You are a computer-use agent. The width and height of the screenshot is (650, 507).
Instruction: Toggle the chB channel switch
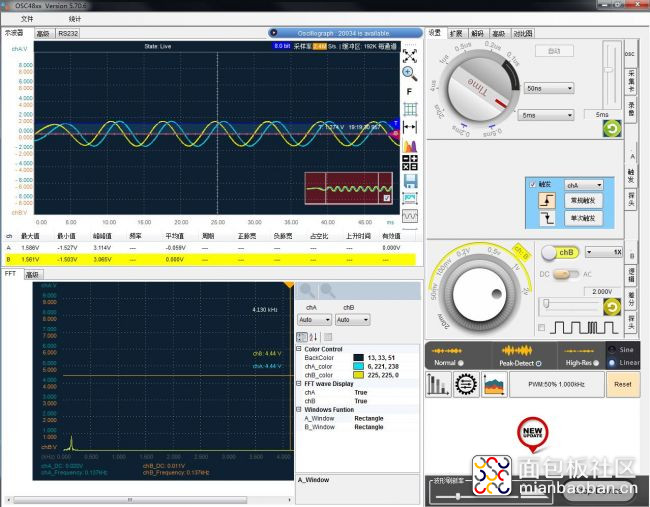(560, 252)
